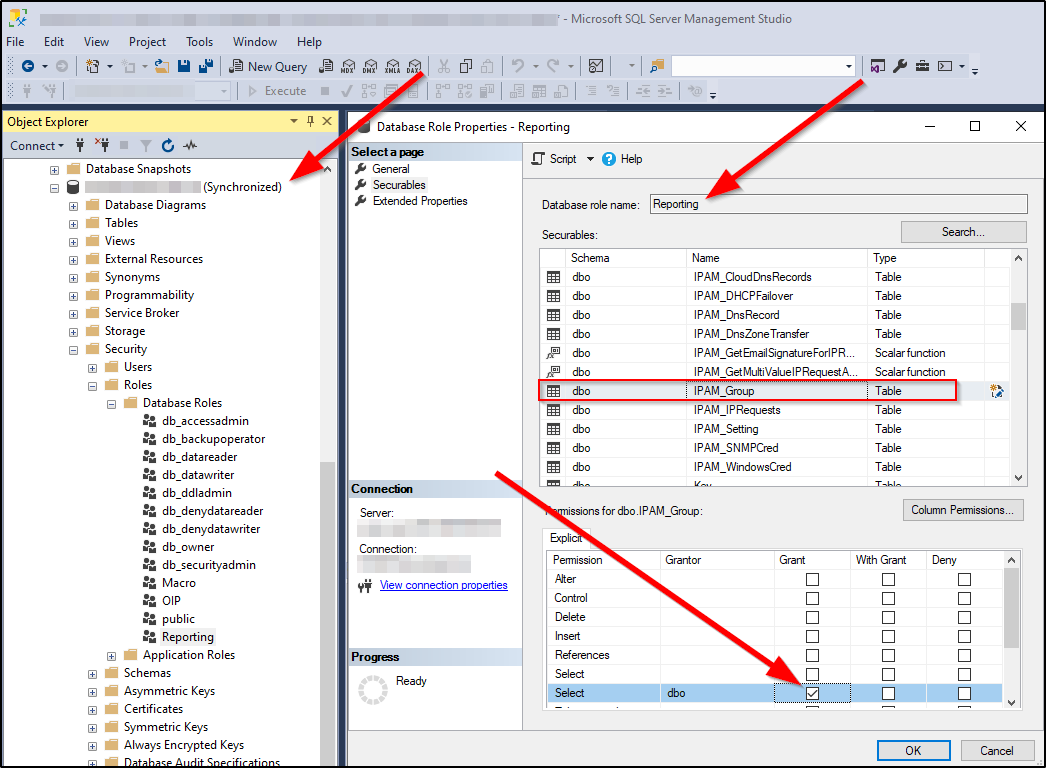Image resolution: width=1046 pixels, height=768 pixels.
Task: Expand the Application Roles folder
Action: tap(111, 657)
